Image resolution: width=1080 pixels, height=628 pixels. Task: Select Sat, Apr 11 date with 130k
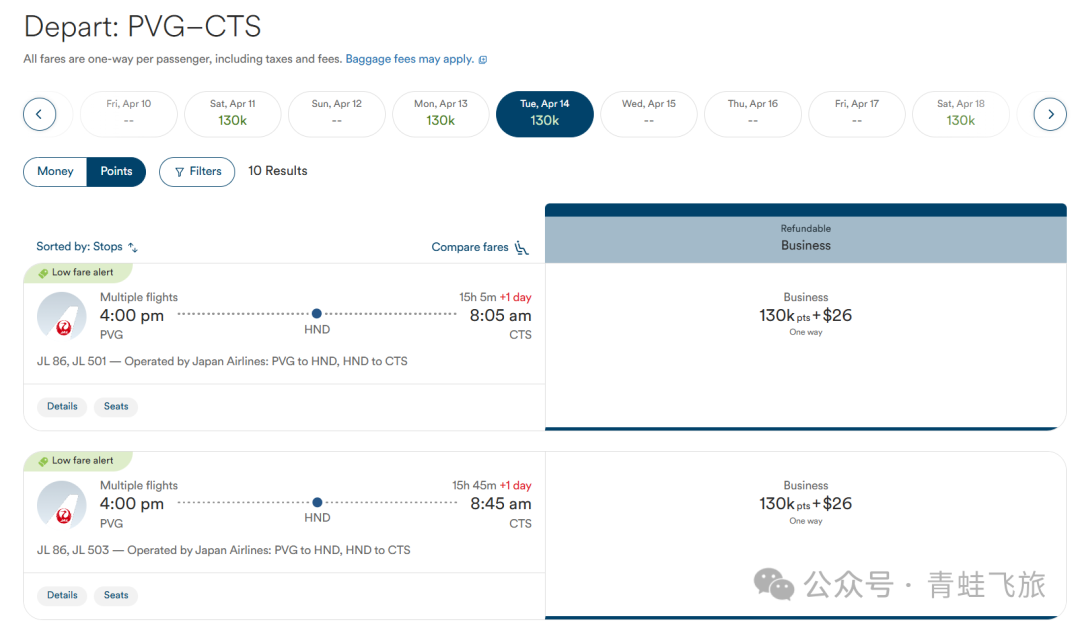coord(233,114)
